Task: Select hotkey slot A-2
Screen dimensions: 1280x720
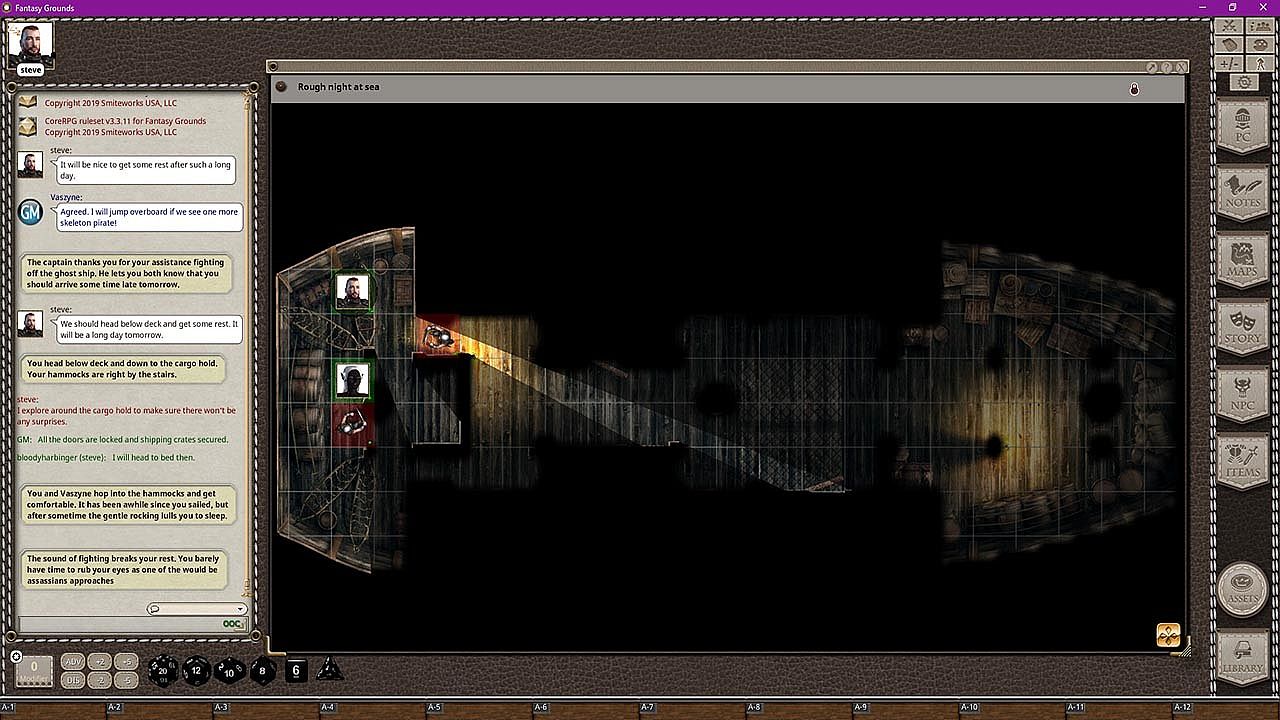Action: (x=160, y=710)
